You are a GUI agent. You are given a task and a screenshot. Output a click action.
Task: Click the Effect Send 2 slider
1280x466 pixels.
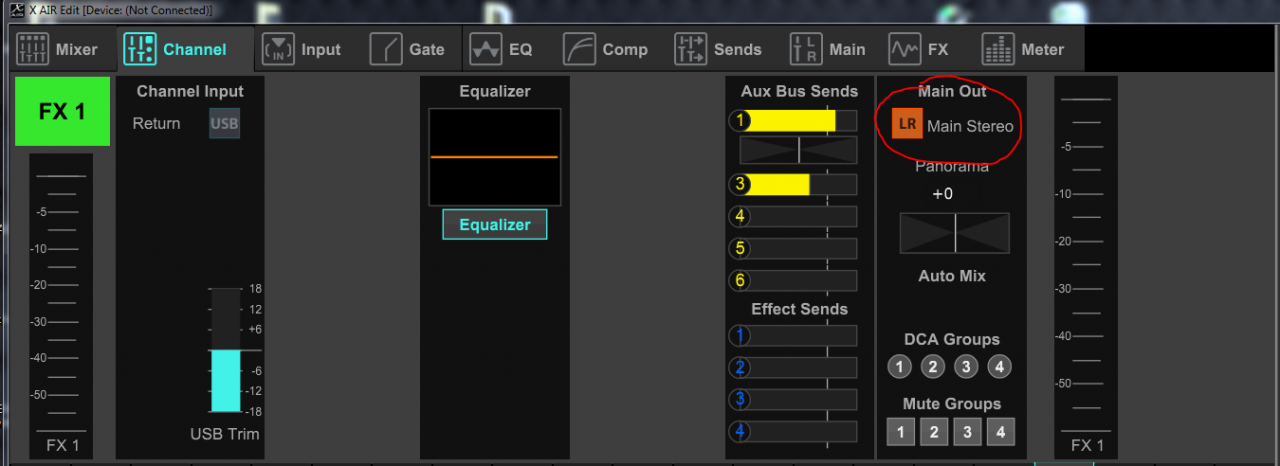793,367
